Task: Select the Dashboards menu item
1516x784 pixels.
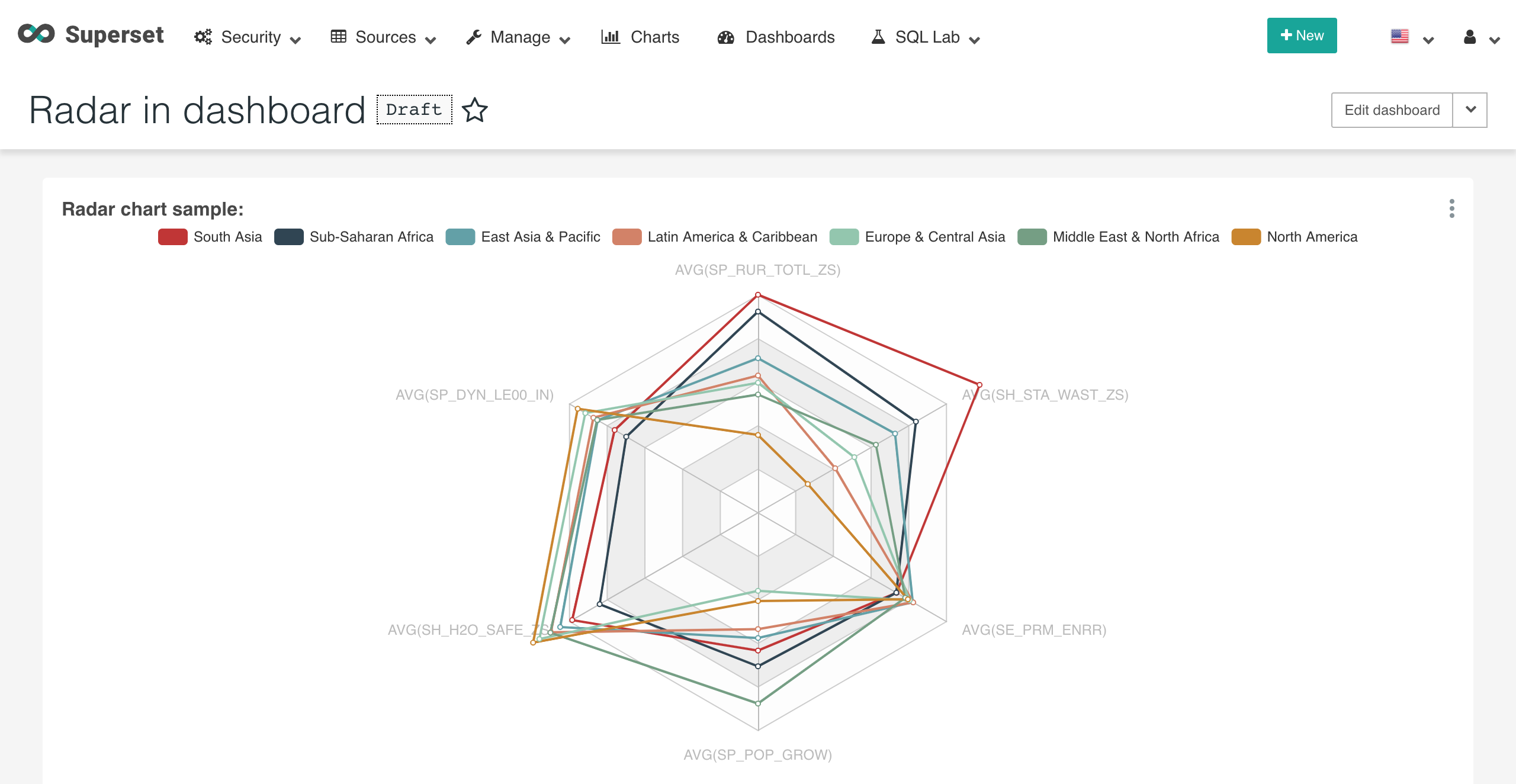Action: tap(790, 37)
